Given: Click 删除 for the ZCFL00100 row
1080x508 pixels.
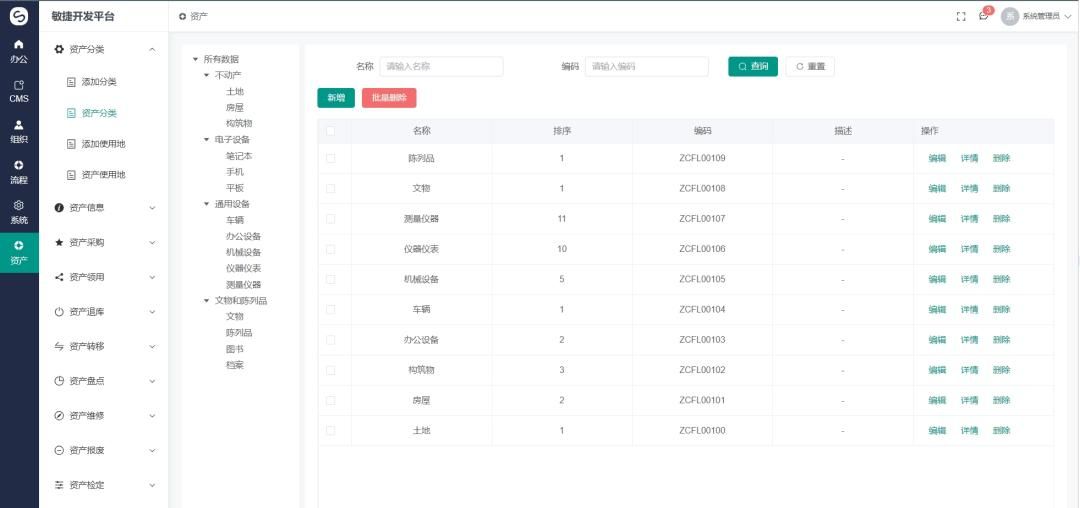Looking at the screenshot, I should (x=1001, y=431).
